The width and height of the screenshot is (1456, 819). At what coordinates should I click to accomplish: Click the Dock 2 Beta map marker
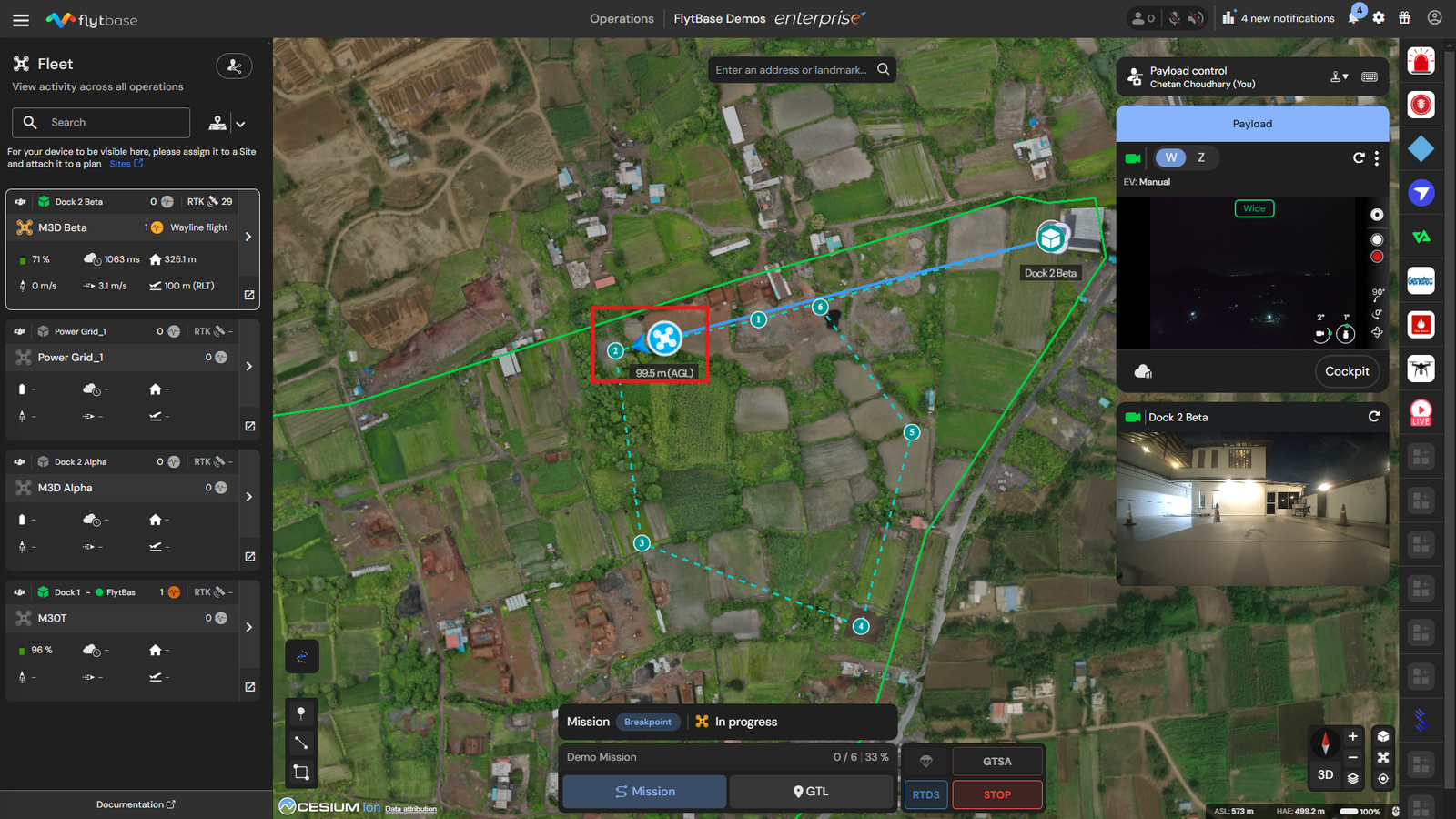click(1051, 238)
